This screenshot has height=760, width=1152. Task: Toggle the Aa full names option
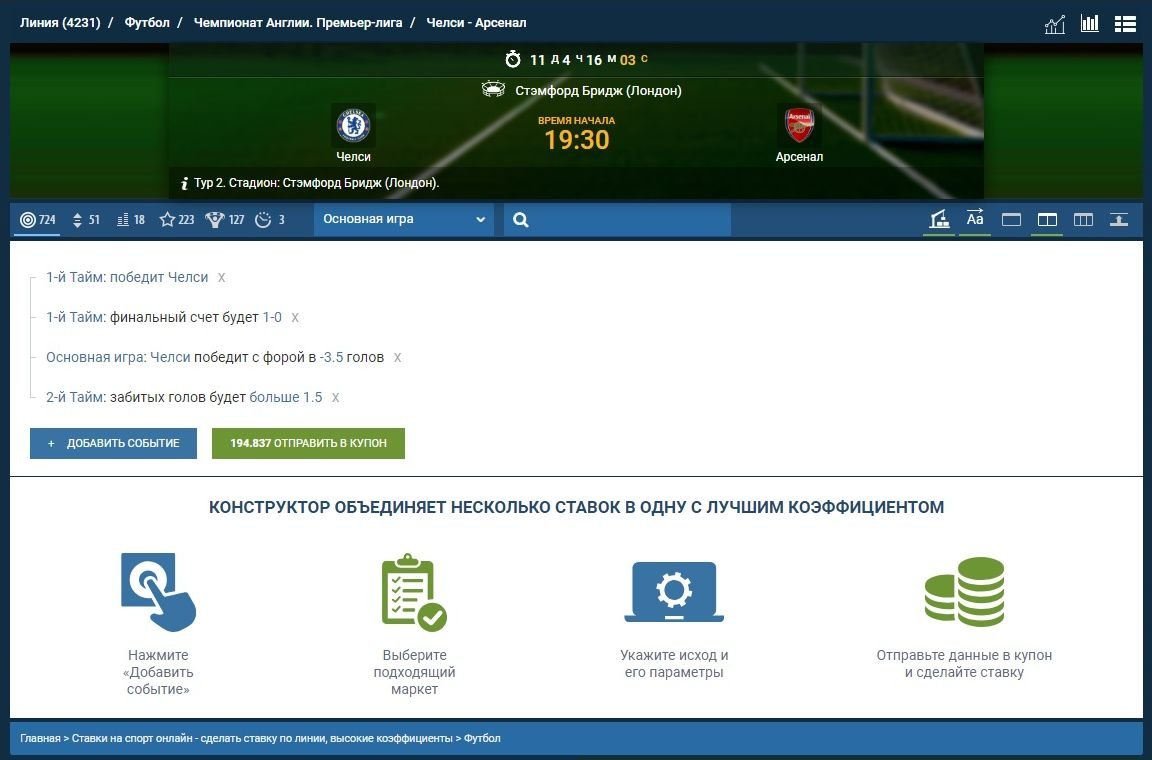pos(975,220)
